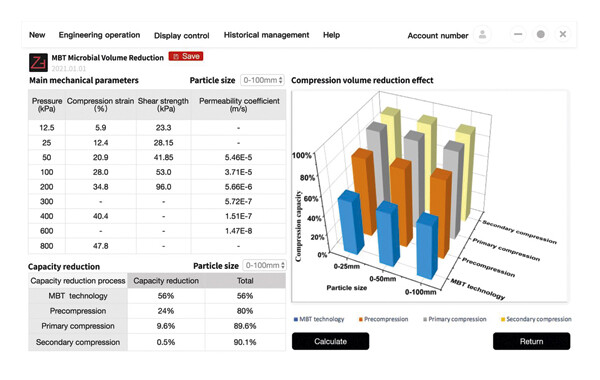Click the blue MBT technology legend marker
Viewport: 600px width, 380px height.
pos(295,319)
